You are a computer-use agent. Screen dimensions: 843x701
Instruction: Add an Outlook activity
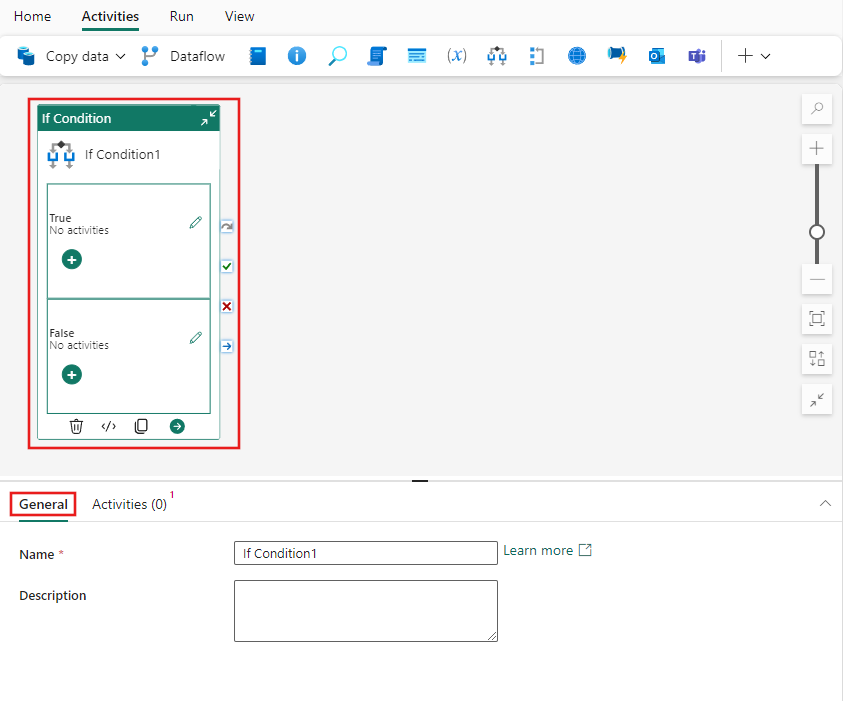[657, 56]
